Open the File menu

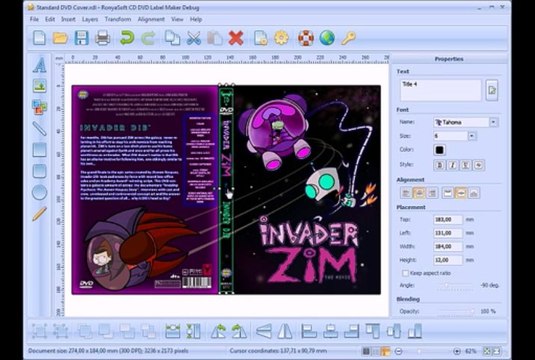[x=34, y=19]
